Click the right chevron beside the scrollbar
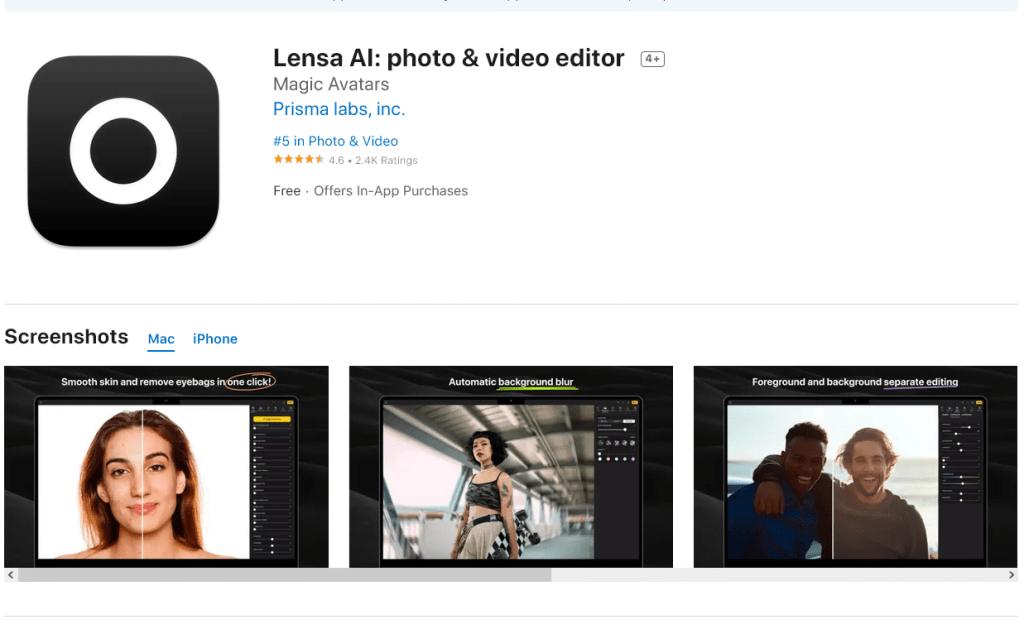The height and width of the screenshot is (634, 1024). pyautogui.click(x=1013, y=575)
